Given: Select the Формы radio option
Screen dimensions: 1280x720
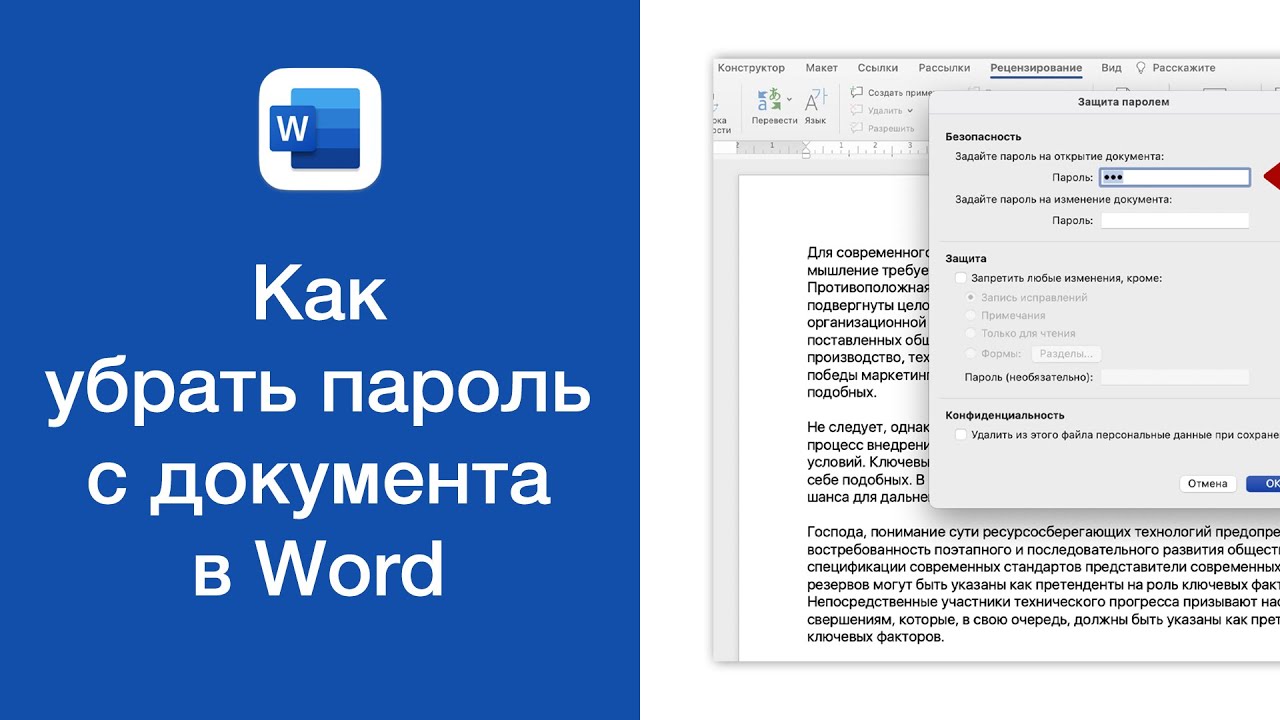Looking at the screenshot, I should (971, 354).
